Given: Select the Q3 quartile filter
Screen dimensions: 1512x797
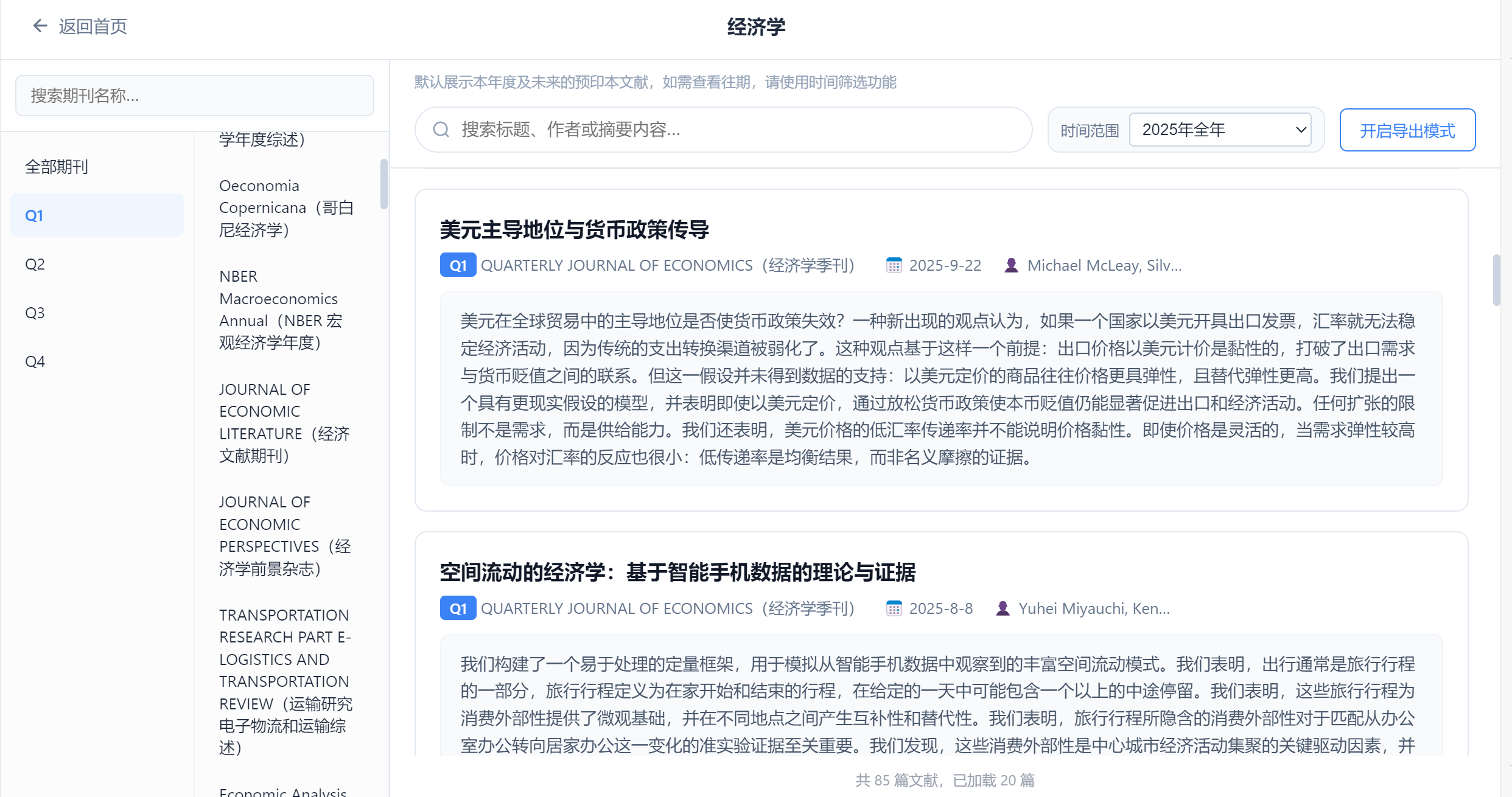Looking at the screenshot, I should [97, 313].
